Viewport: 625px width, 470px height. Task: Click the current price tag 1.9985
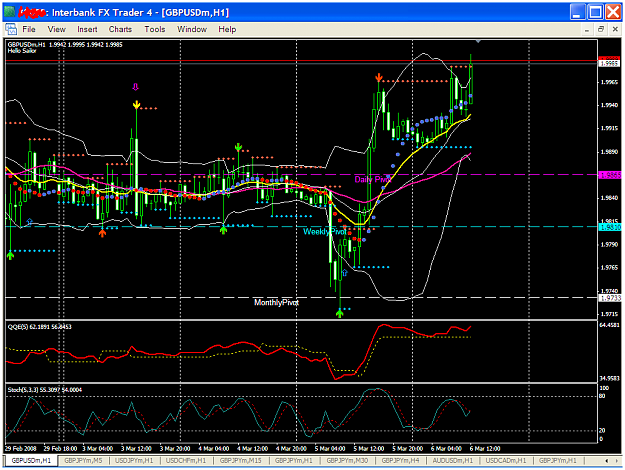pos(610,63)
